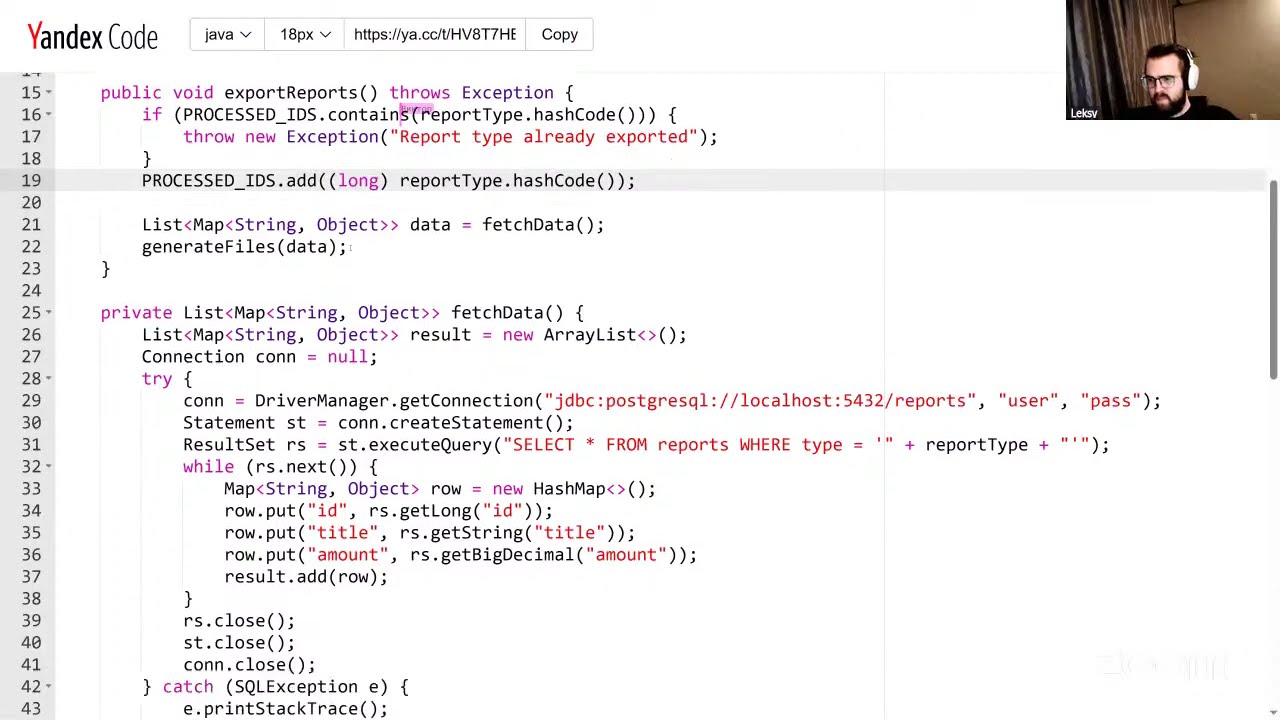
Task: Click 'Connection' type on line 27
Action: tap(193, 357)
